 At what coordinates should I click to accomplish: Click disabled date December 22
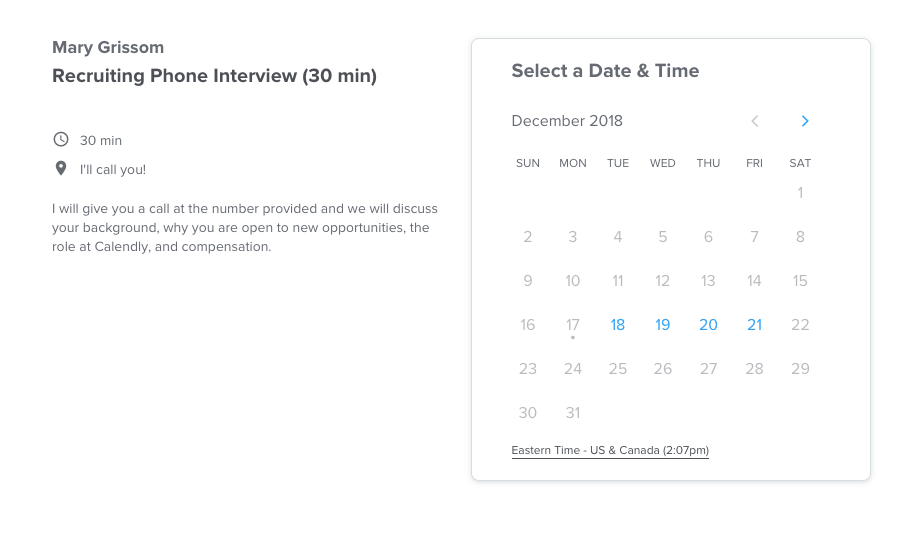800,325
